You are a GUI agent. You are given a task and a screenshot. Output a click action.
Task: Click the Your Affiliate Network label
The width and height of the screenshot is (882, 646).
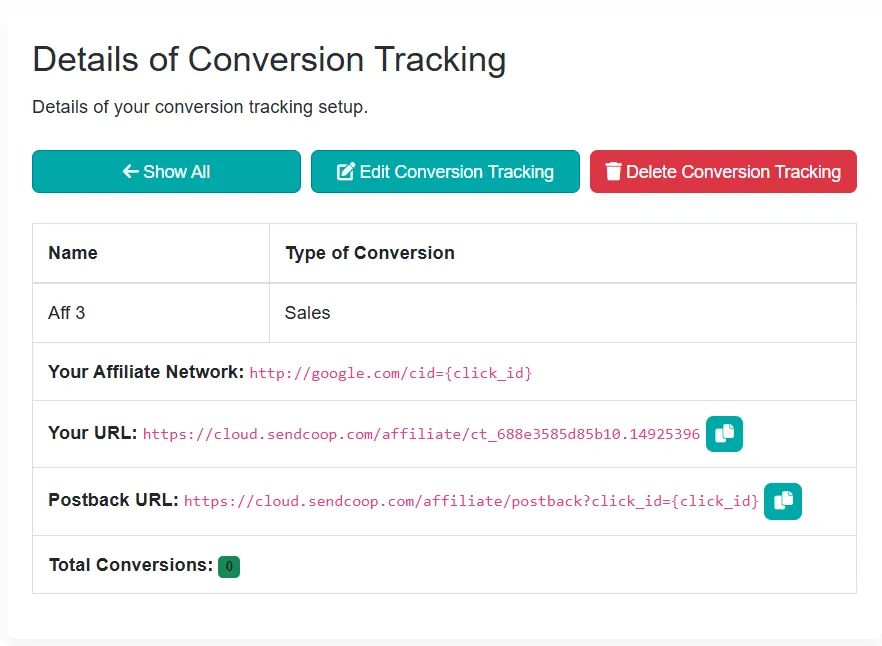146,372
